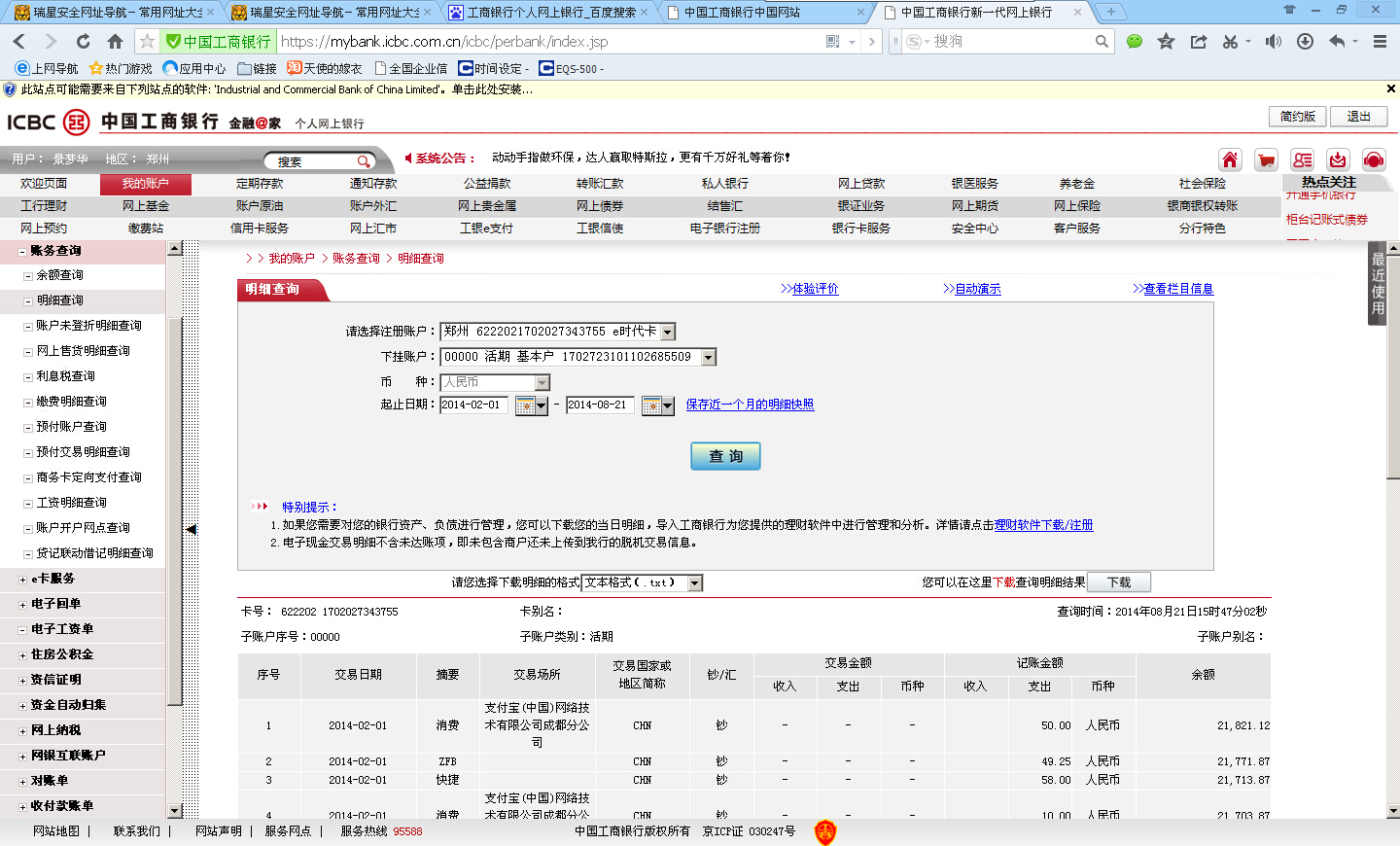Click the search magnifier in ICBC search box
The width and height of the screenshot is (1400, 846).
363,161
